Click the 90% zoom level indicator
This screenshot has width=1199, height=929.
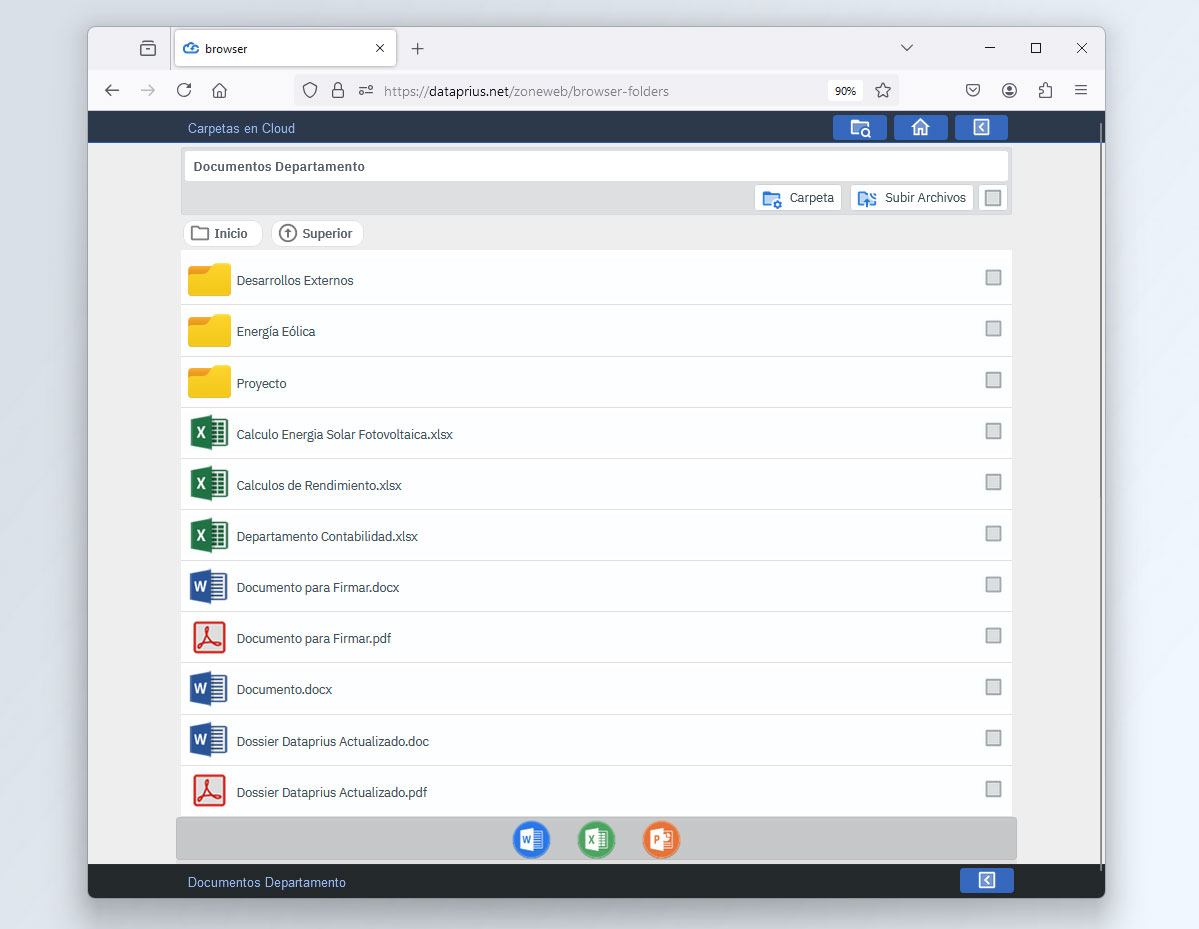click(845, 91)
